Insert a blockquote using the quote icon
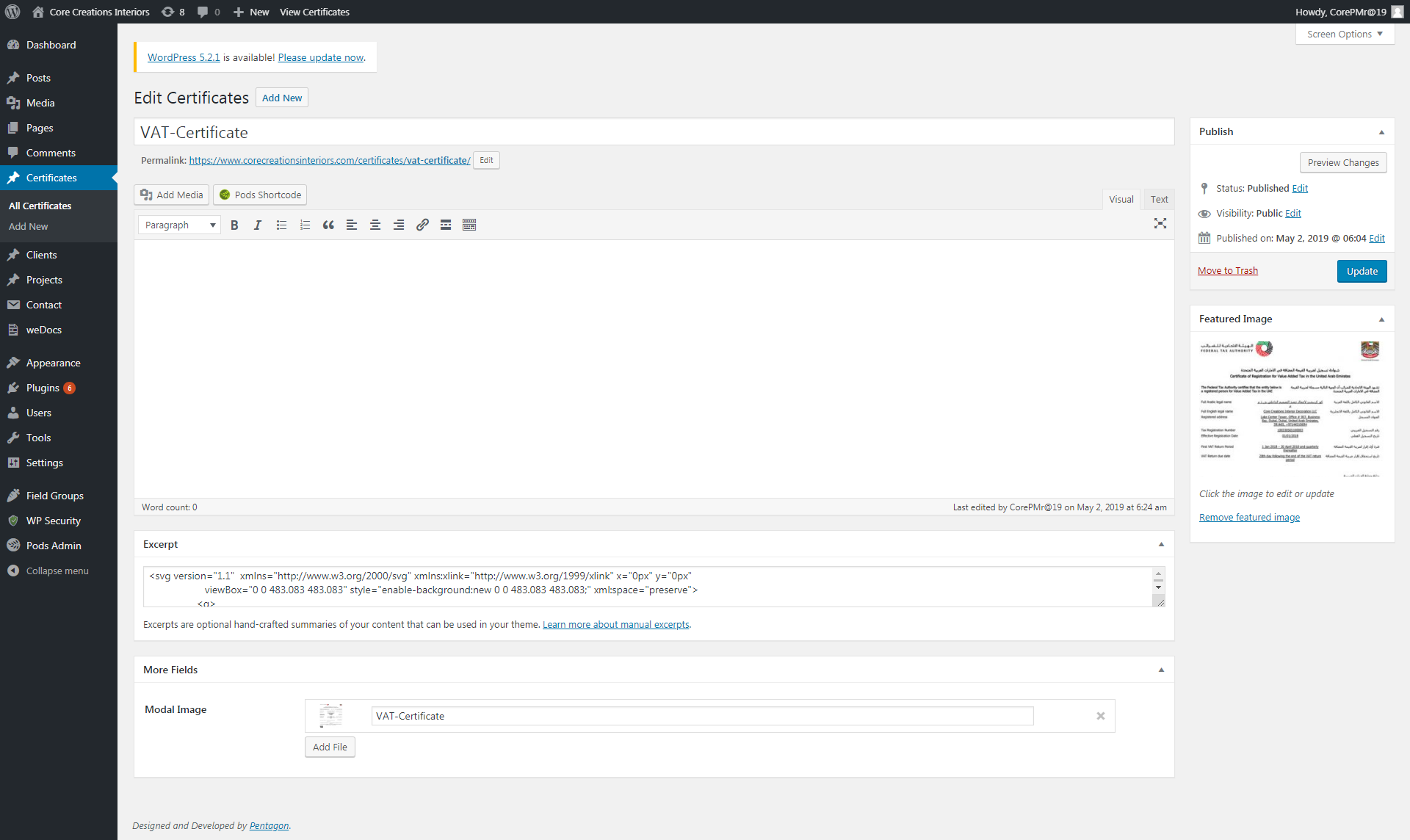The image size is (1410, 840). click(328, 225)
